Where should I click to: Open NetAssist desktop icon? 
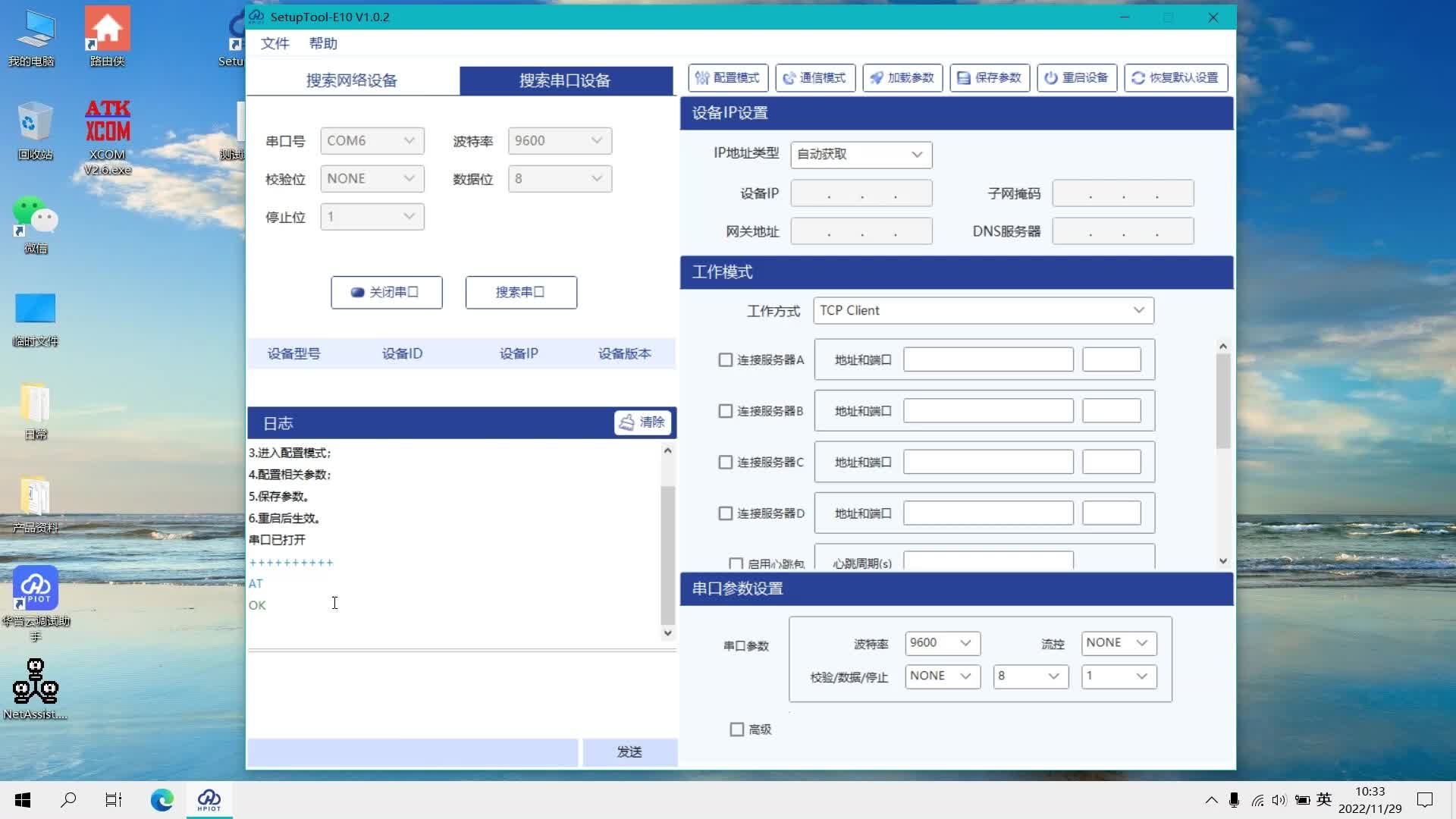35,689
